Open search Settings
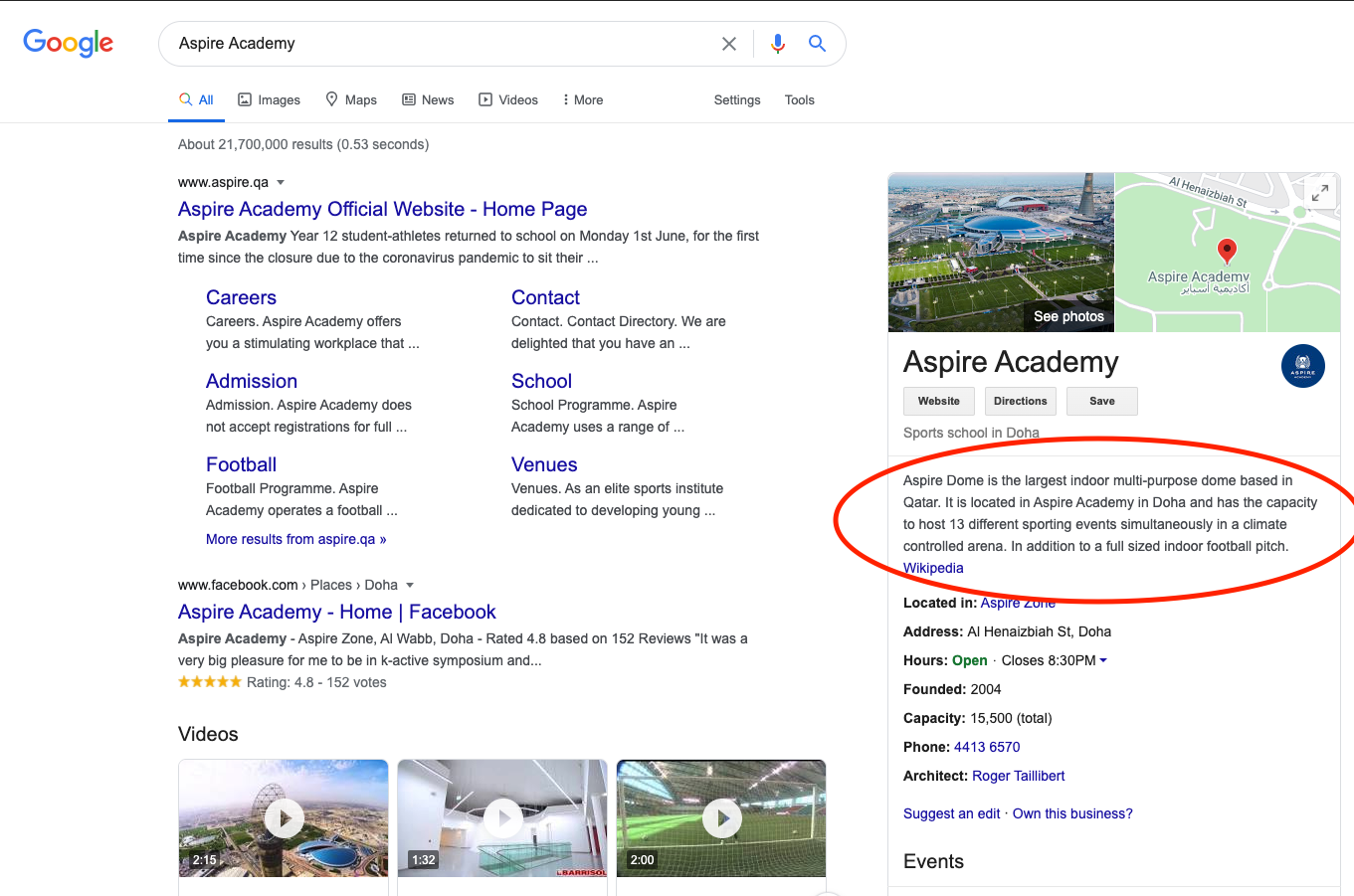The height and width of the screenshot is (896, 1354). tap(737, 99)
